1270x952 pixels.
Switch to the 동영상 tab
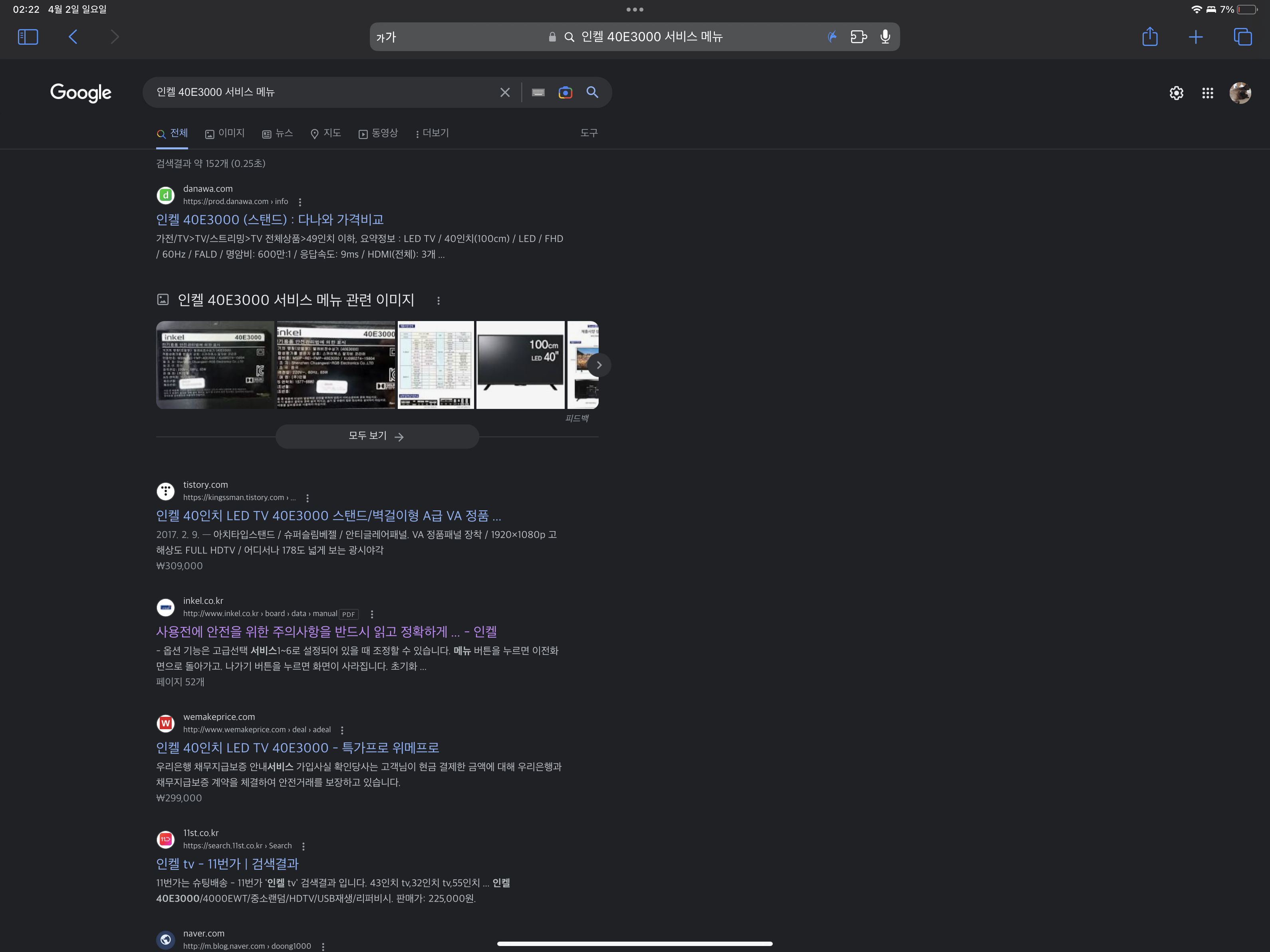click(x=378, y=133)
